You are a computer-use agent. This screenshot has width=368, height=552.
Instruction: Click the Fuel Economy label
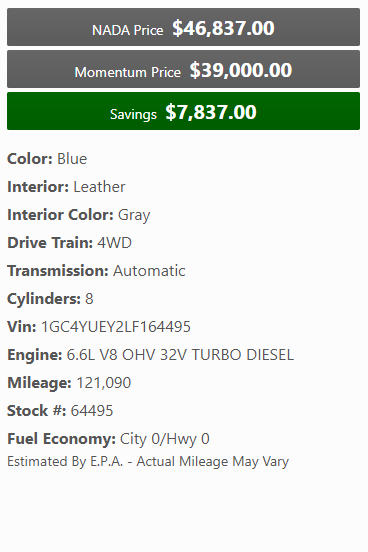pos(61,439)
